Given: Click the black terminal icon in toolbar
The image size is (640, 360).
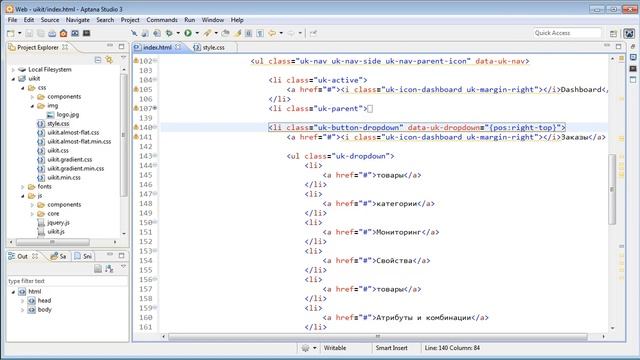Looking at the screenshot, I should [x=87, y=33].
